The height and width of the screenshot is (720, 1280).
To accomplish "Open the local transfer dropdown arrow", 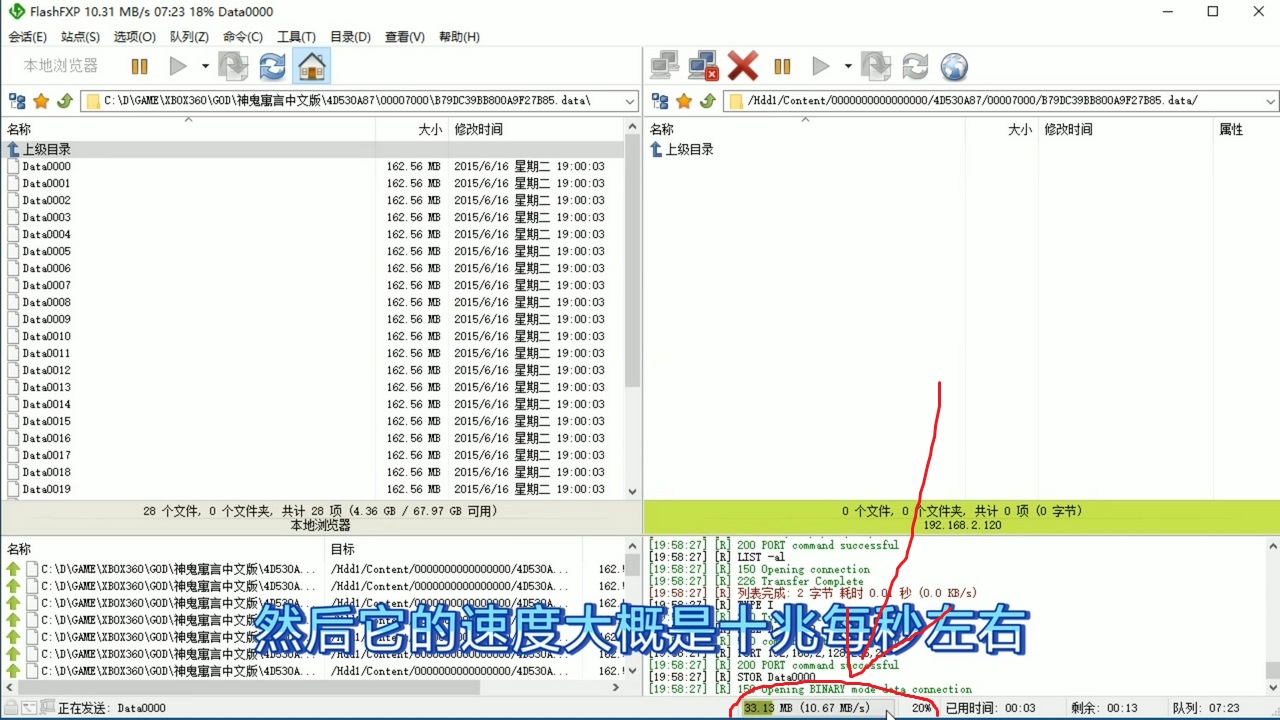I will pyautogui.click(x=205, y=67).
